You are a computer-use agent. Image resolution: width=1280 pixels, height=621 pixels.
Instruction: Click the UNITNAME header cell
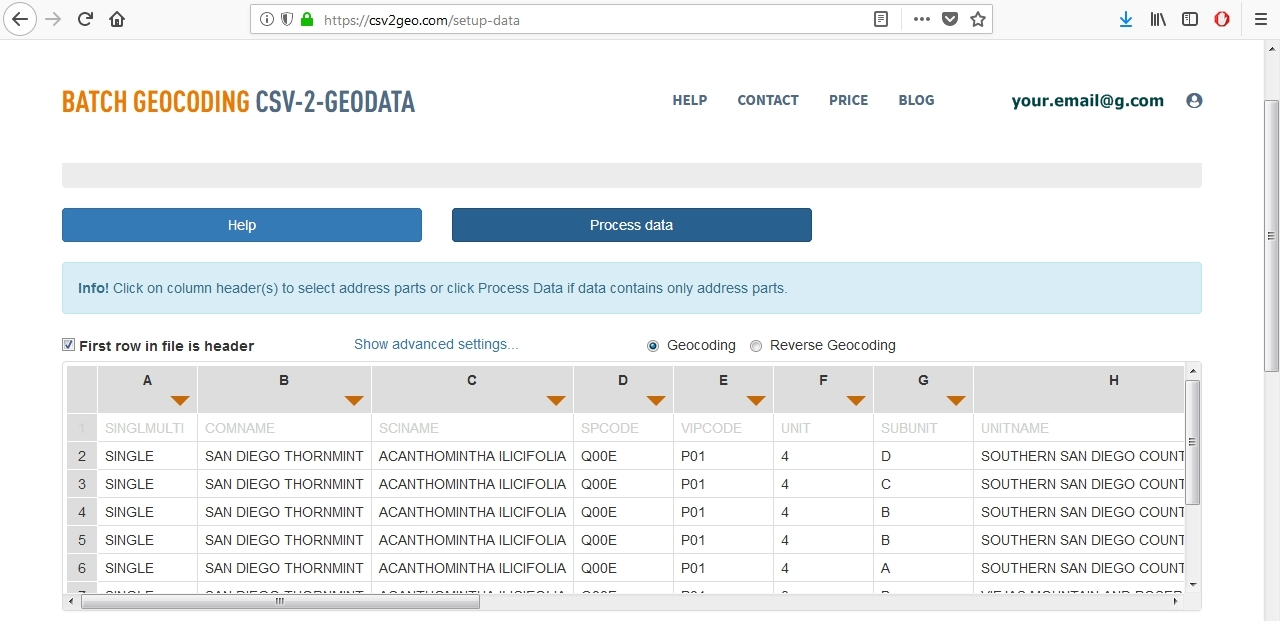pyautogui.click(x=1079, y=428)
